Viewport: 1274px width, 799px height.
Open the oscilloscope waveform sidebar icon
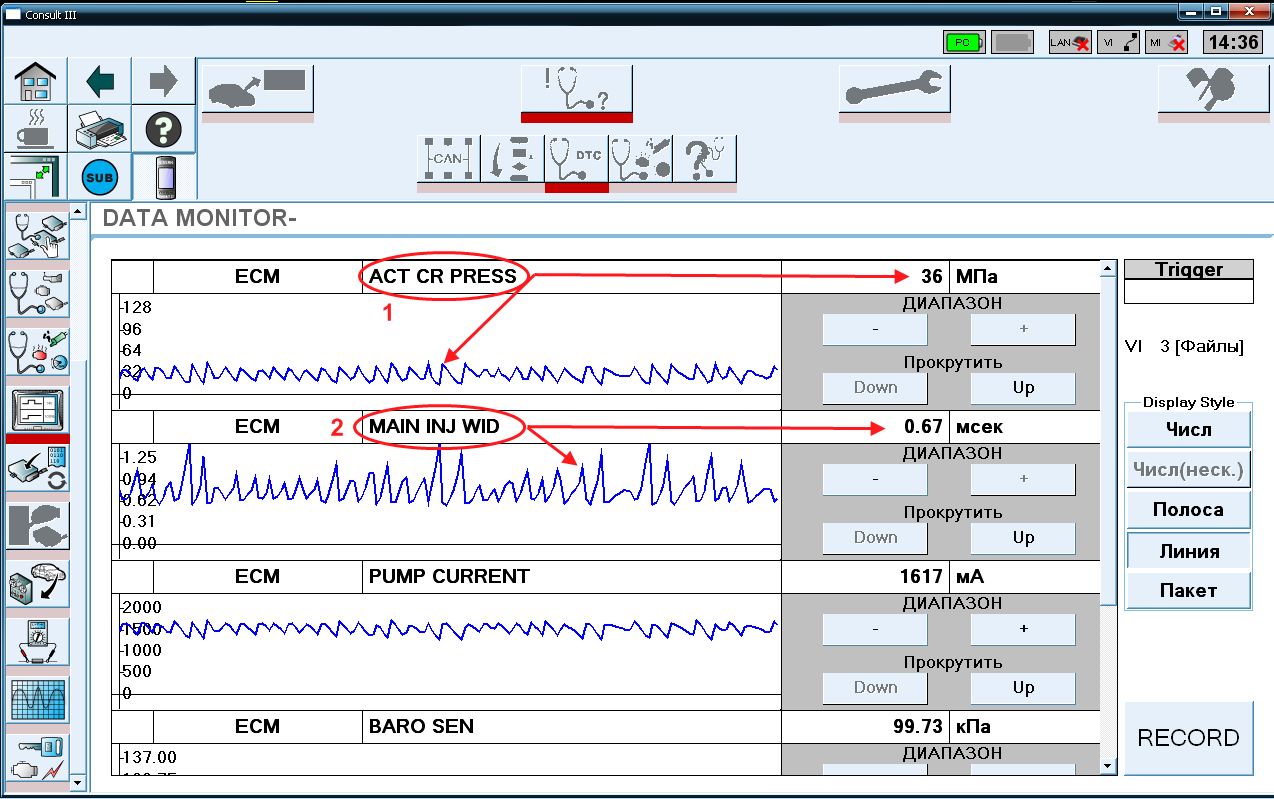point(38,698)
